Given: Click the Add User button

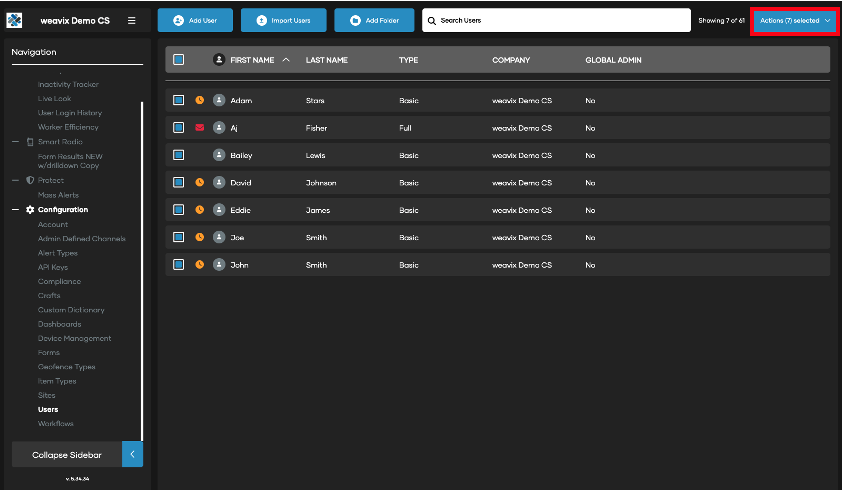Looking at the screenshot, I should coord(194,20).
